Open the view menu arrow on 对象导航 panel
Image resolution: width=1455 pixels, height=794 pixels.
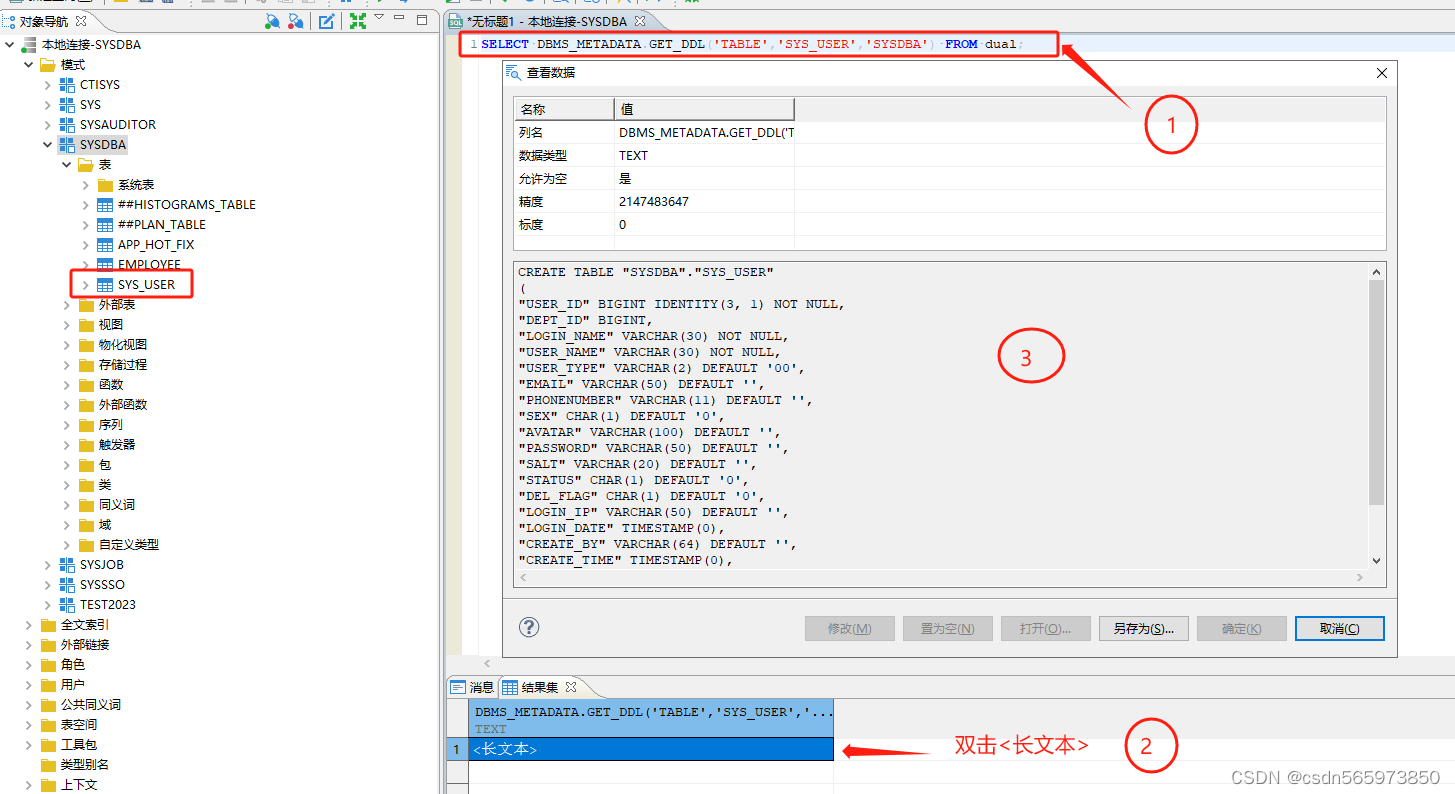pos(379,18)
